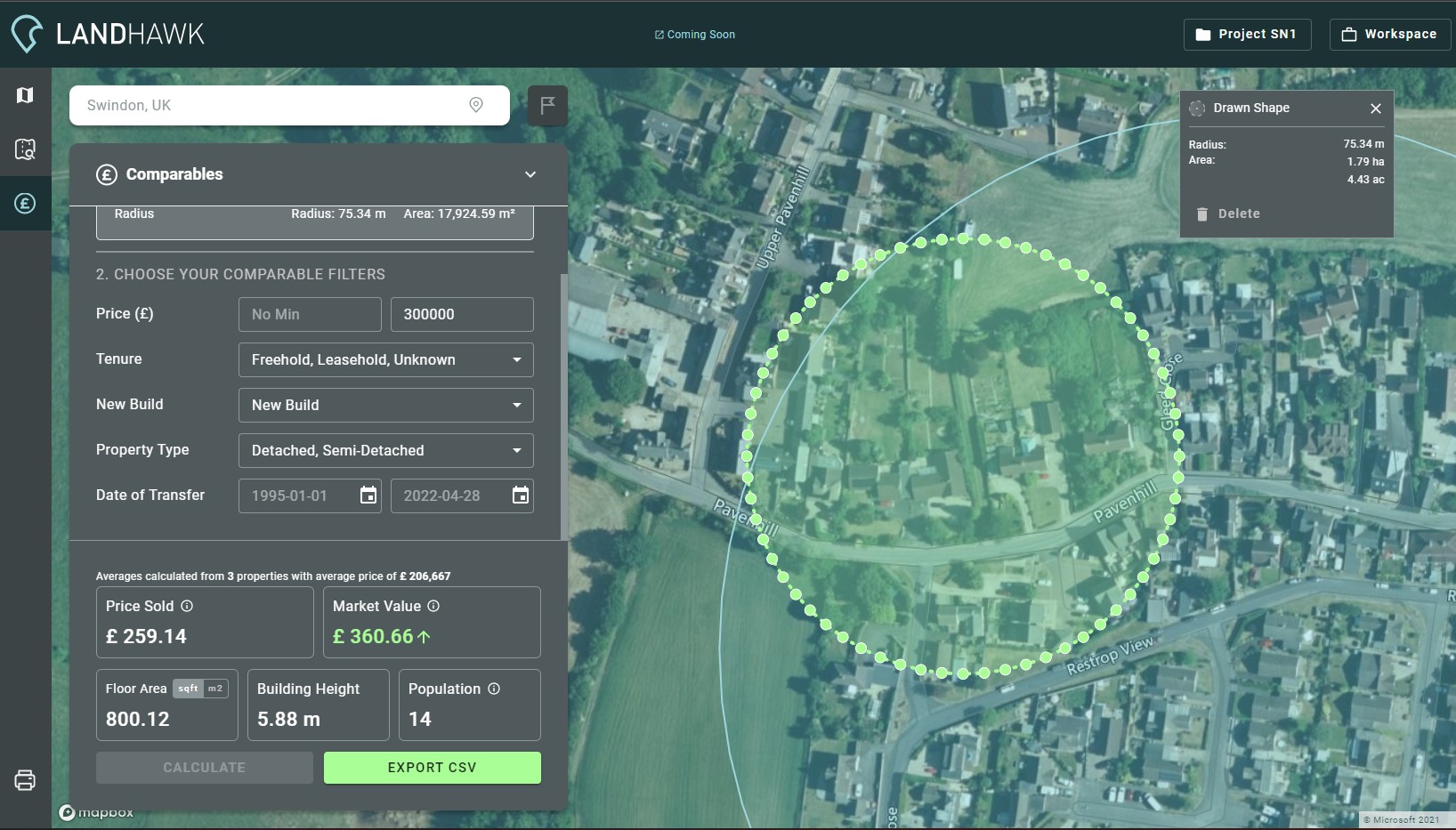This screenshot has height=830, width=1456.
Task: Open the Workspace menu
Action: [1388, 35]
